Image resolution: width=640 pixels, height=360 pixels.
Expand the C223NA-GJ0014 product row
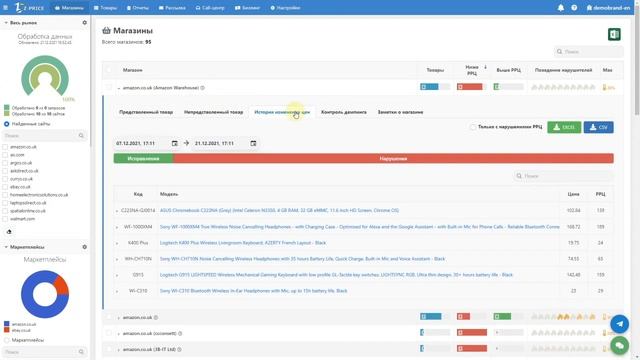[x=117, y=211]
